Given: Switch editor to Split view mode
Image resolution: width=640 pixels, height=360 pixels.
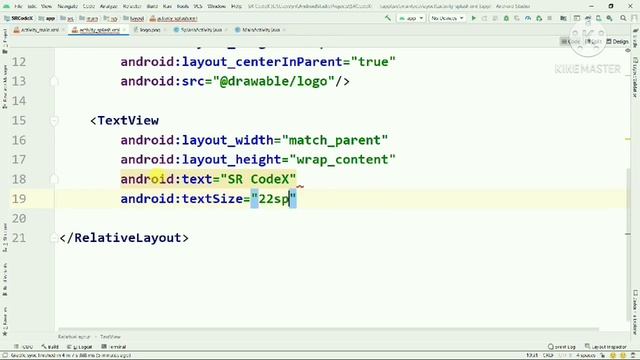Looking at the screenshot, I should click(x=593, y=42).
